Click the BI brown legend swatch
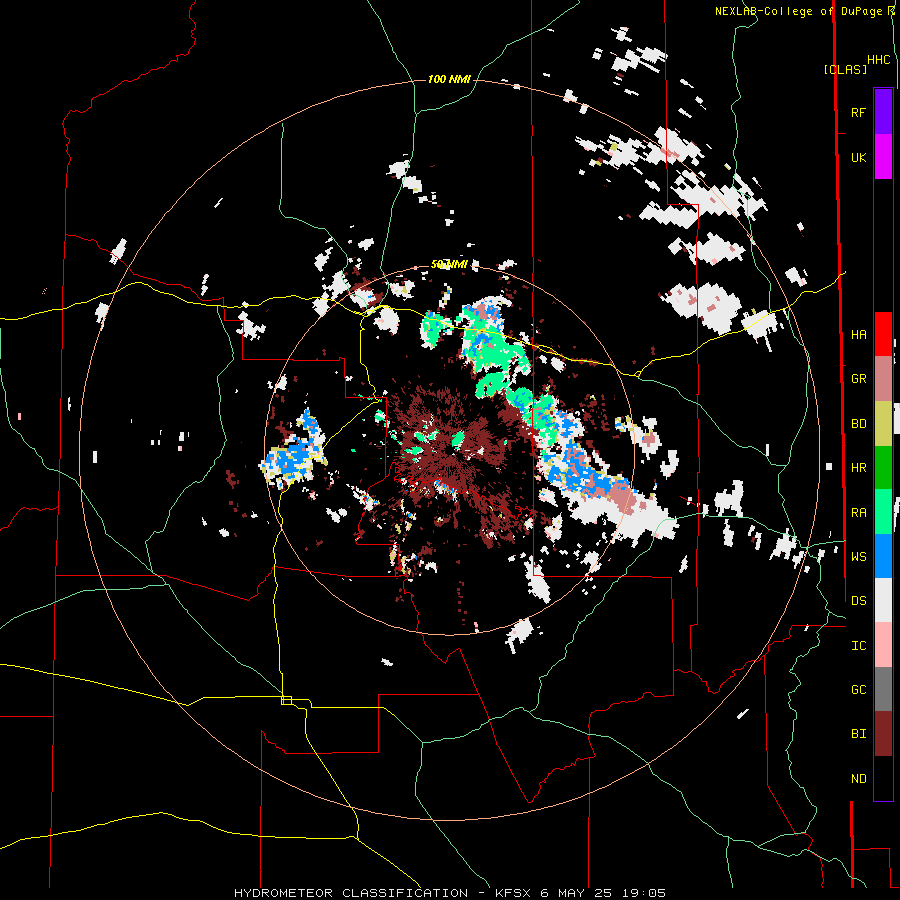900x900 pixels. pyautogui.click(x=883, y=734)
